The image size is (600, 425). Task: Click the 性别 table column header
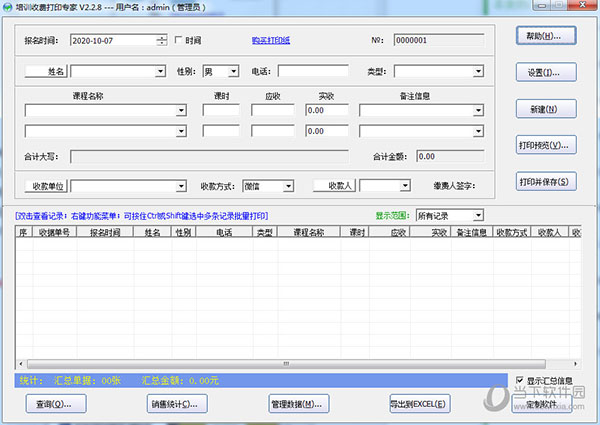[x=184, y=232]
